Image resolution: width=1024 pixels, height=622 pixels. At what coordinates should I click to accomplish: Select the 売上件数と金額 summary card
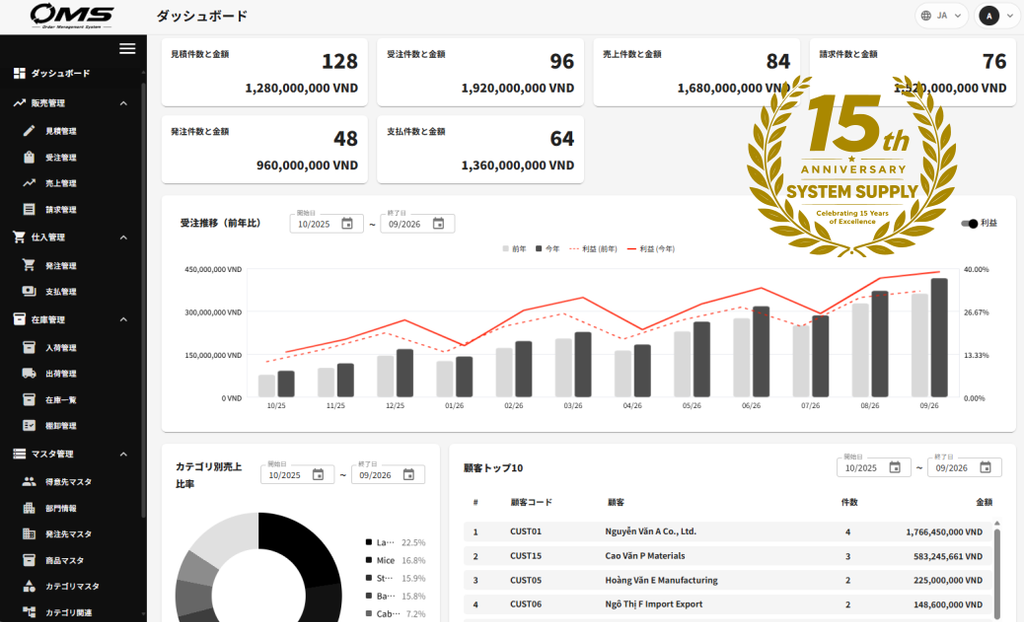(x=697, y=72)
